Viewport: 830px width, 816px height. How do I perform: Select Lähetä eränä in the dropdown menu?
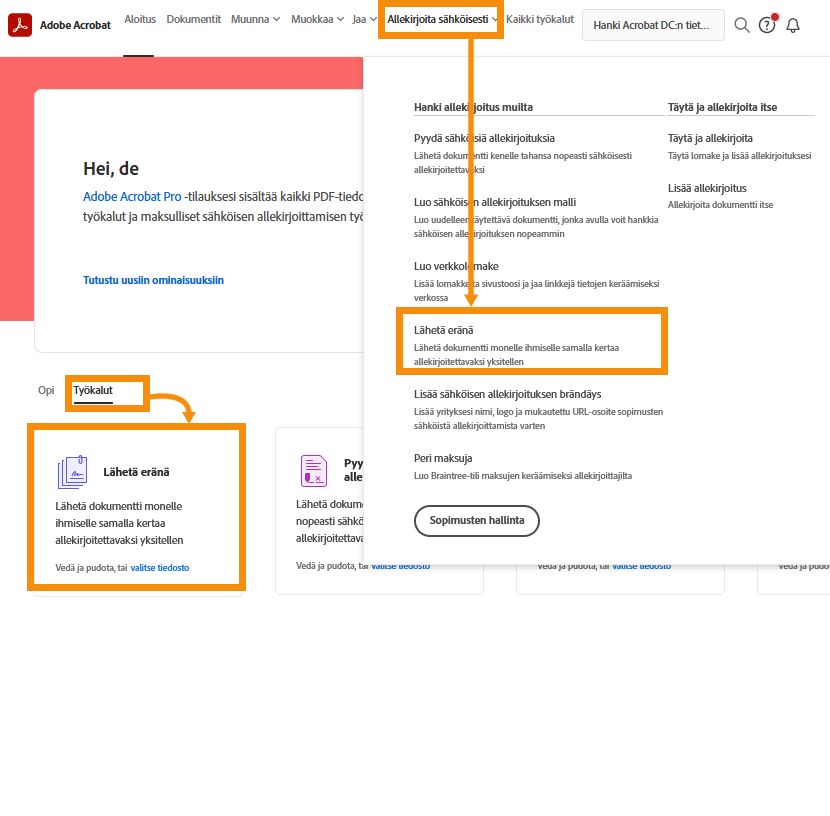pos(443,331)
